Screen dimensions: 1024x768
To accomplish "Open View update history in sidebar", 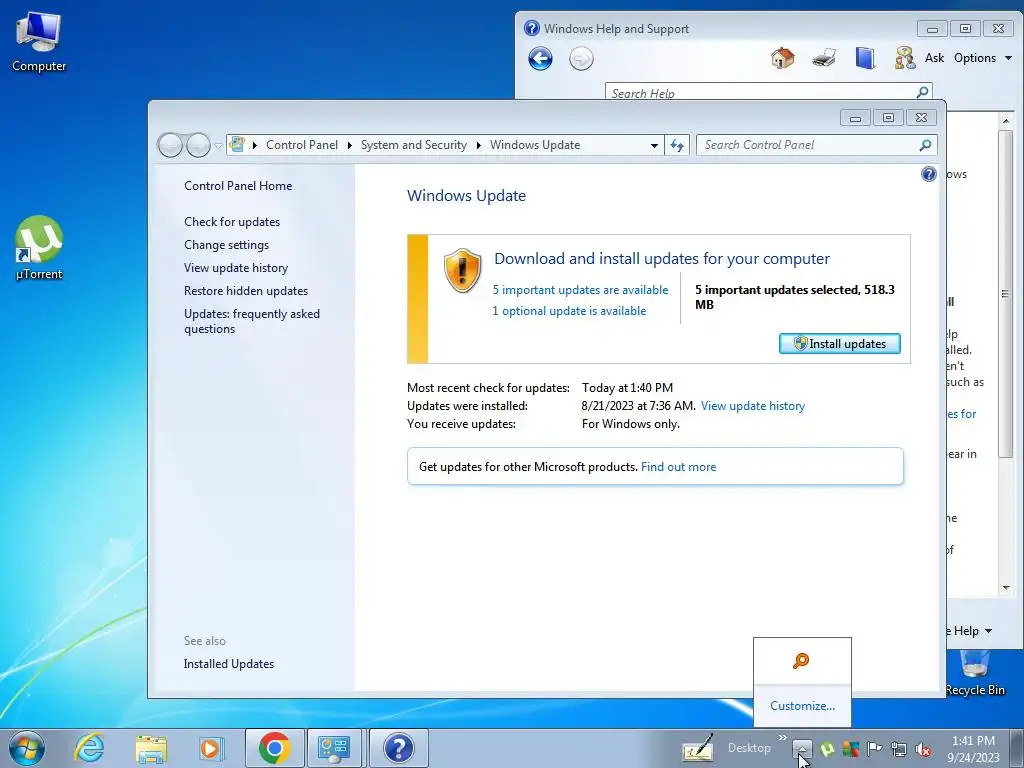I will [x=236, y=268].
